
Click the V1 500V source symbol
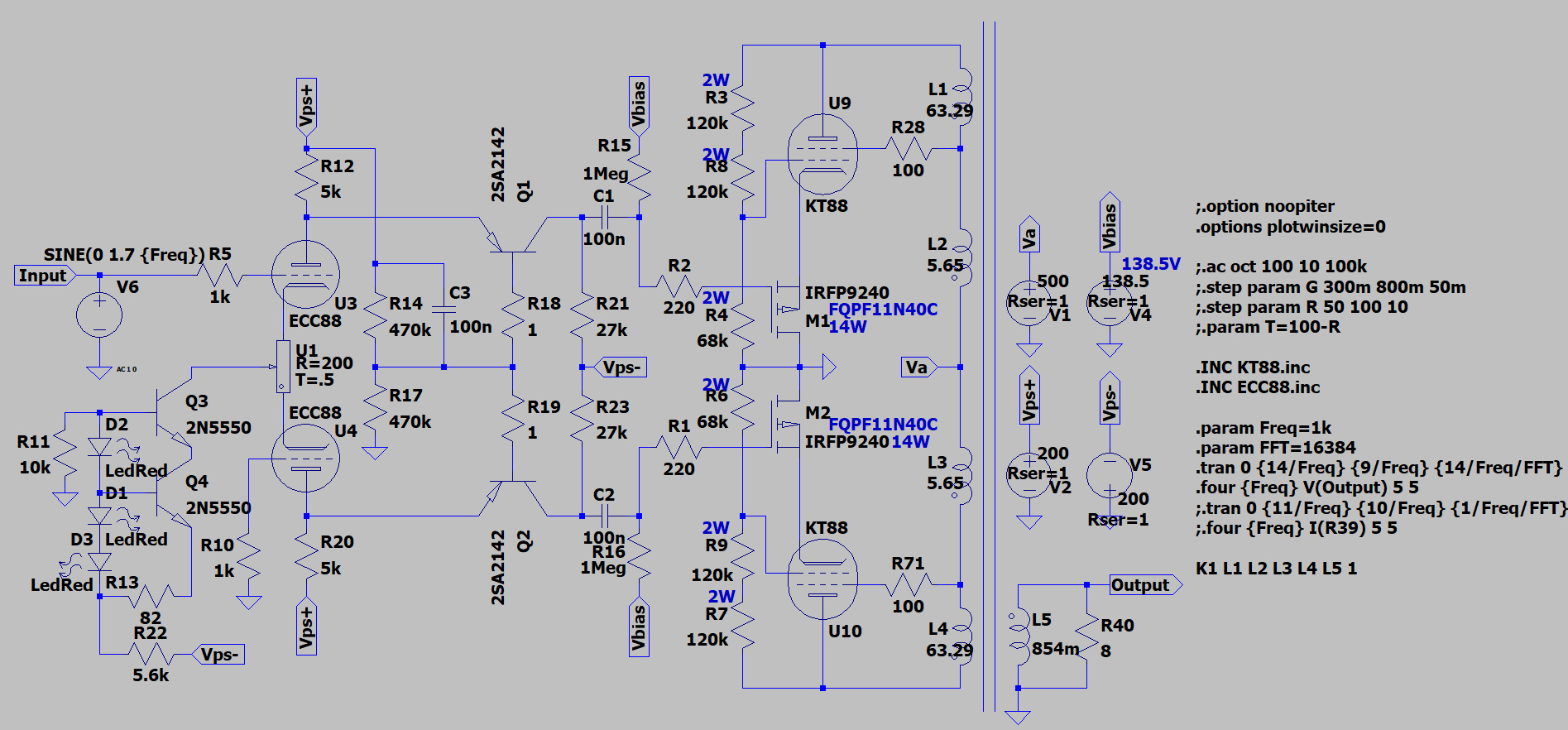pos(1029,301)
